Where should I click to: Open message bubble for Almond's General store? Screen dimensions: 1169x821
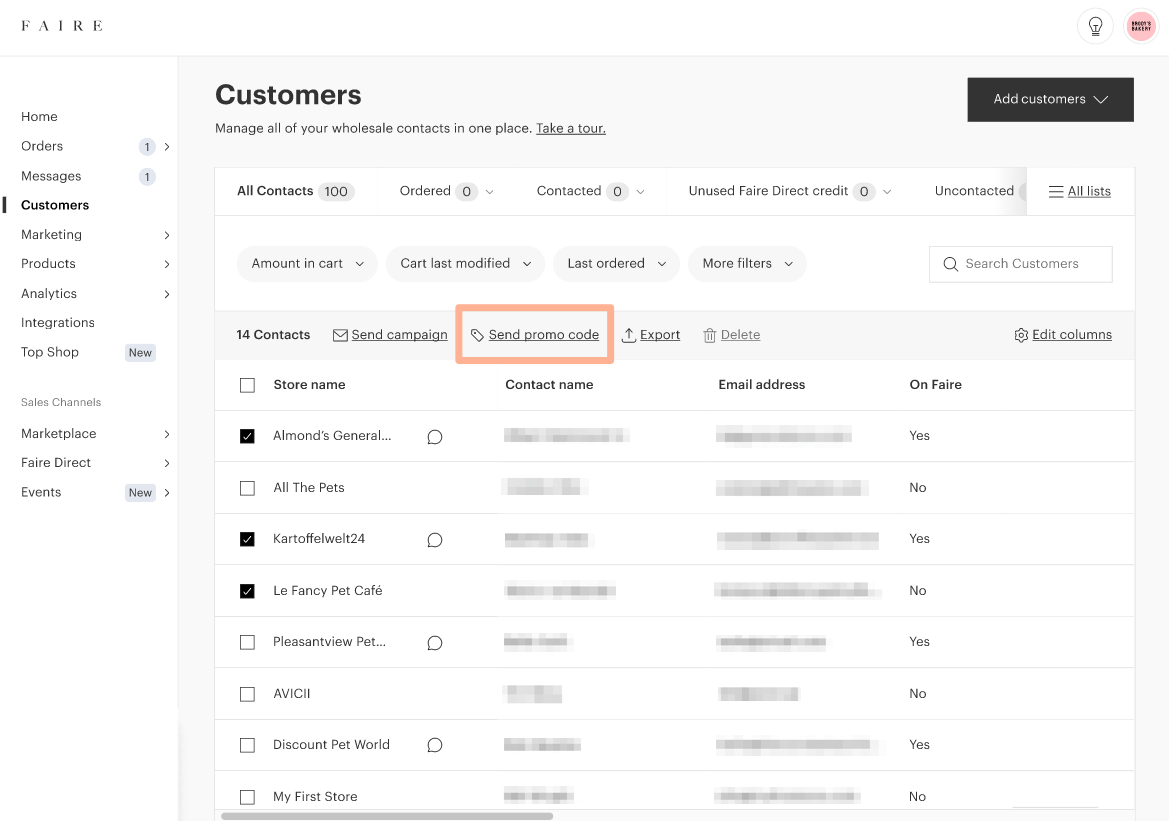tap(435, 437)
